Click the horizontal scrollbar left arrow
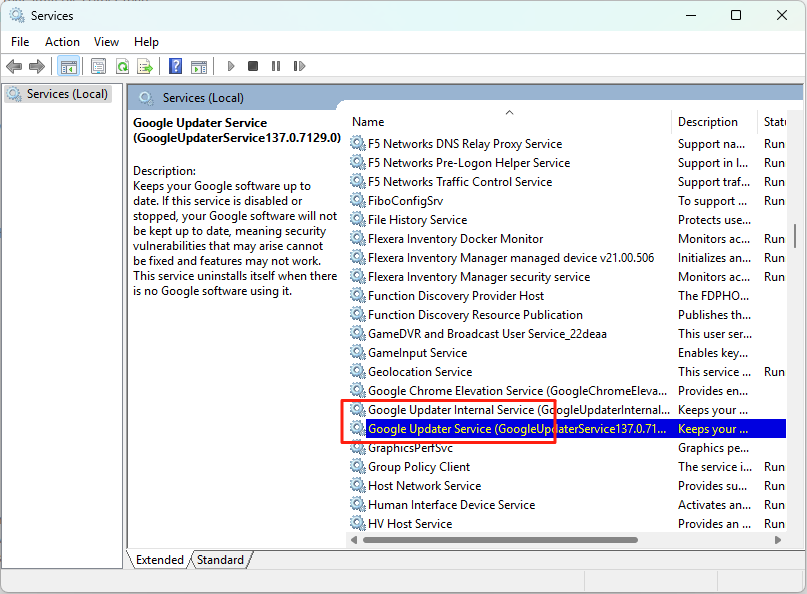This screenshot has height=594, width=807. coord(354,540)
